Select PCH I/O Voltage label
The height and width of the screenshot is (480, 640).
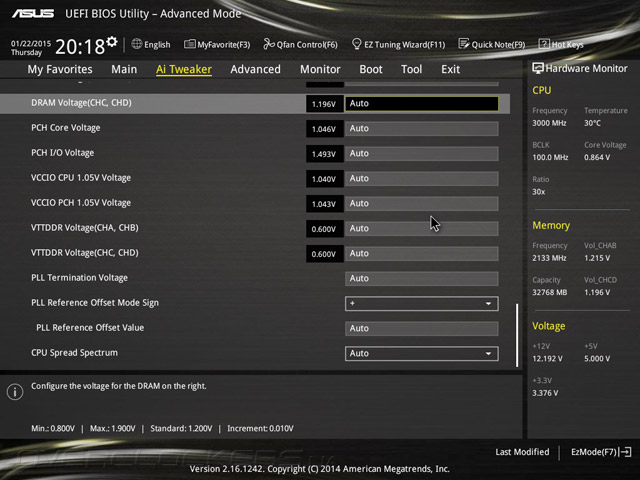[62, 153]
